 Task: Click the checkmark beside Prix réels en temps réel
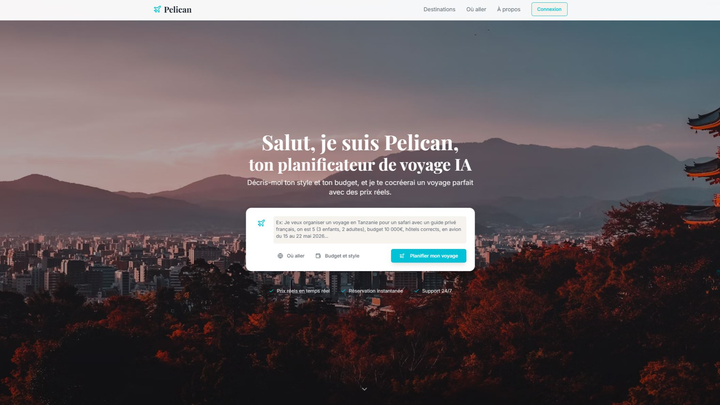271,291
